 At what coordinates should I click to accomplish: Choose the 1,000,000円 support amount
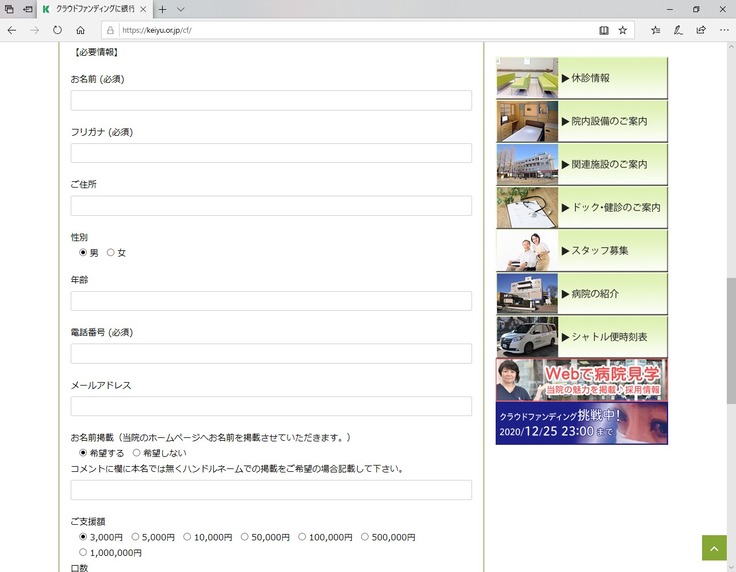[x=83, y=552]
